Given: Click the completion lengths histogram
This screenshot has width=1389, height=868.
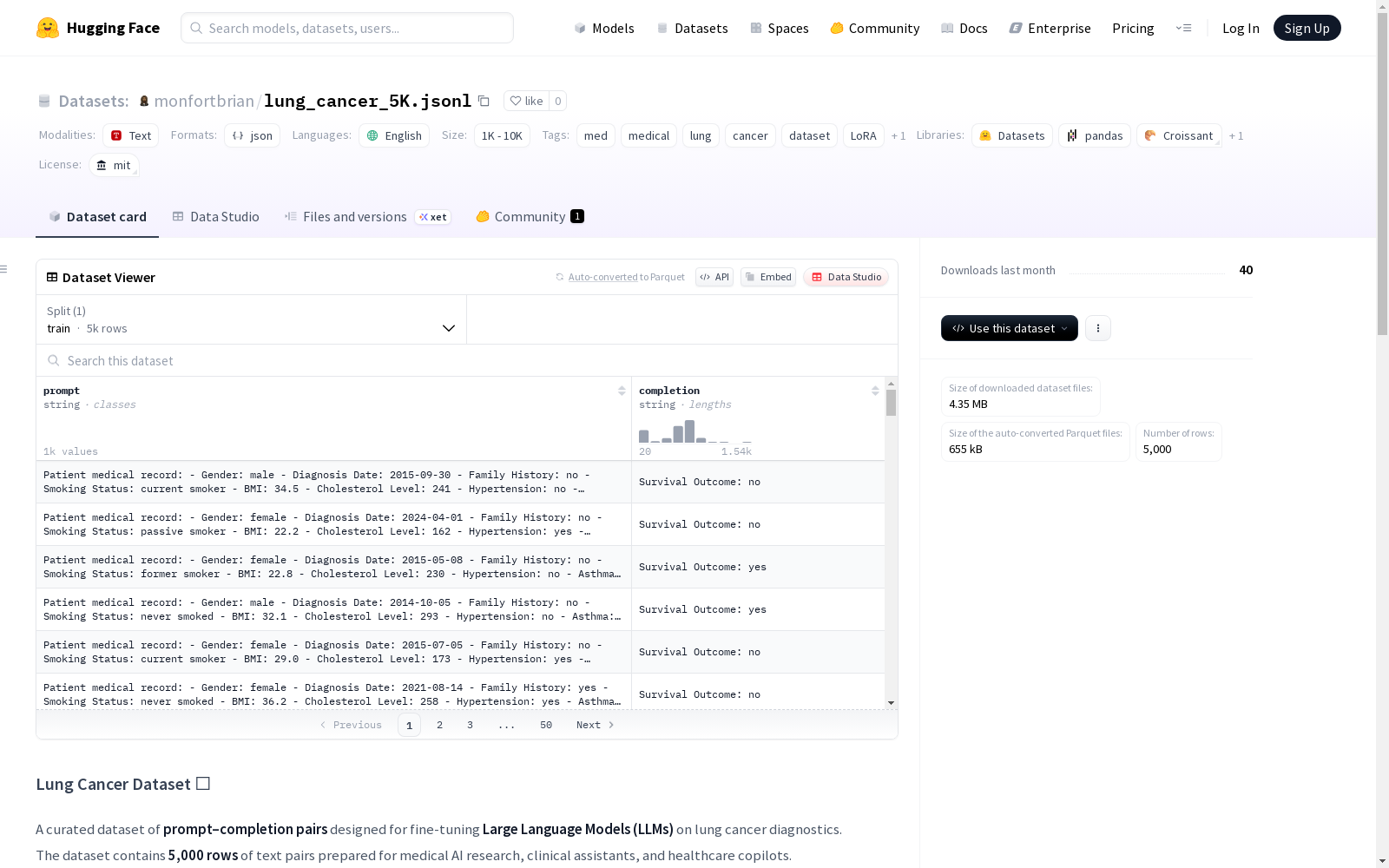Looking at the screenshot, I should [695, 431].
